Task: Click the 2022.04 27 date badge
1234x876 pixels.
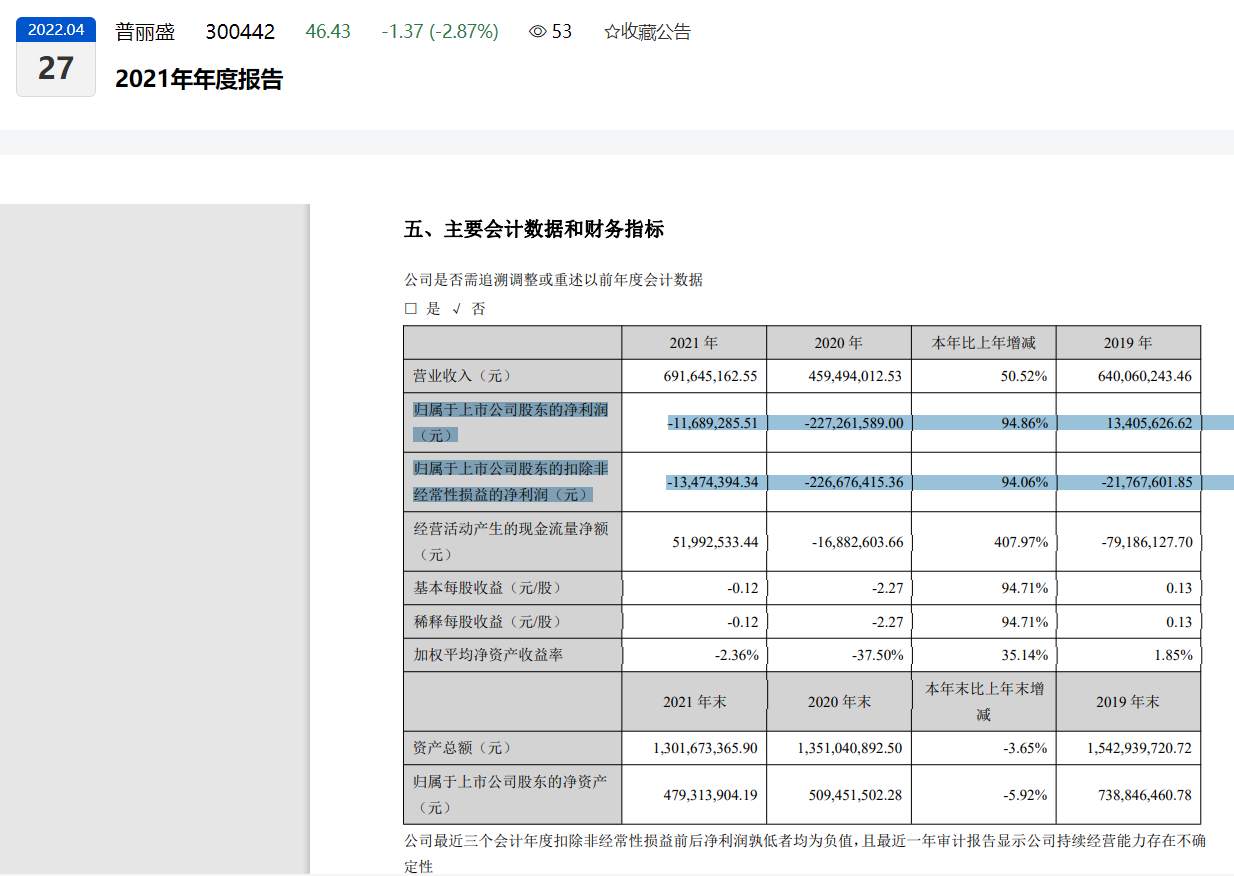Action: pyautogui.click(x=56, y=57)
